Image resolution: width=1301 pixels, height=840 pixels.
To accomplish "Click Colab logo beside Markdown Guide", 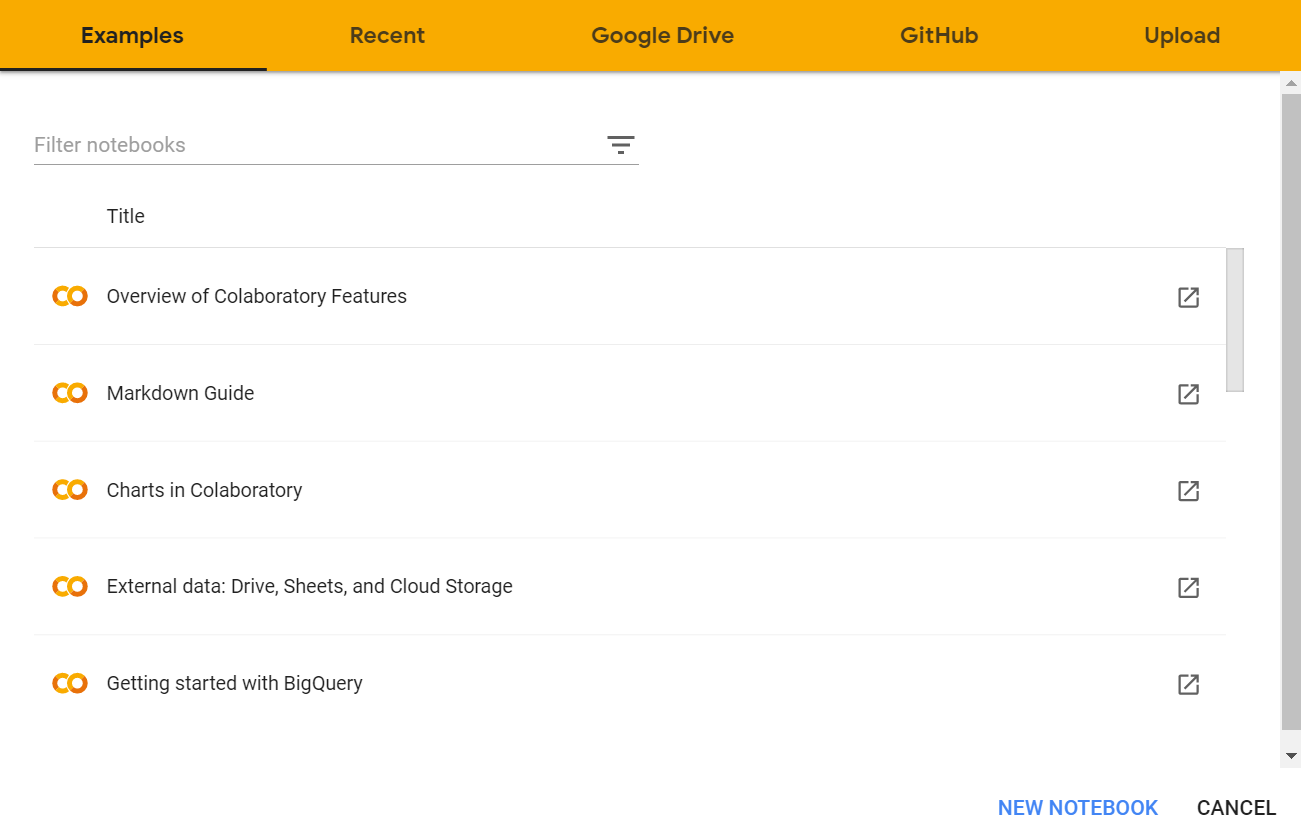I will tap(70, 393).
